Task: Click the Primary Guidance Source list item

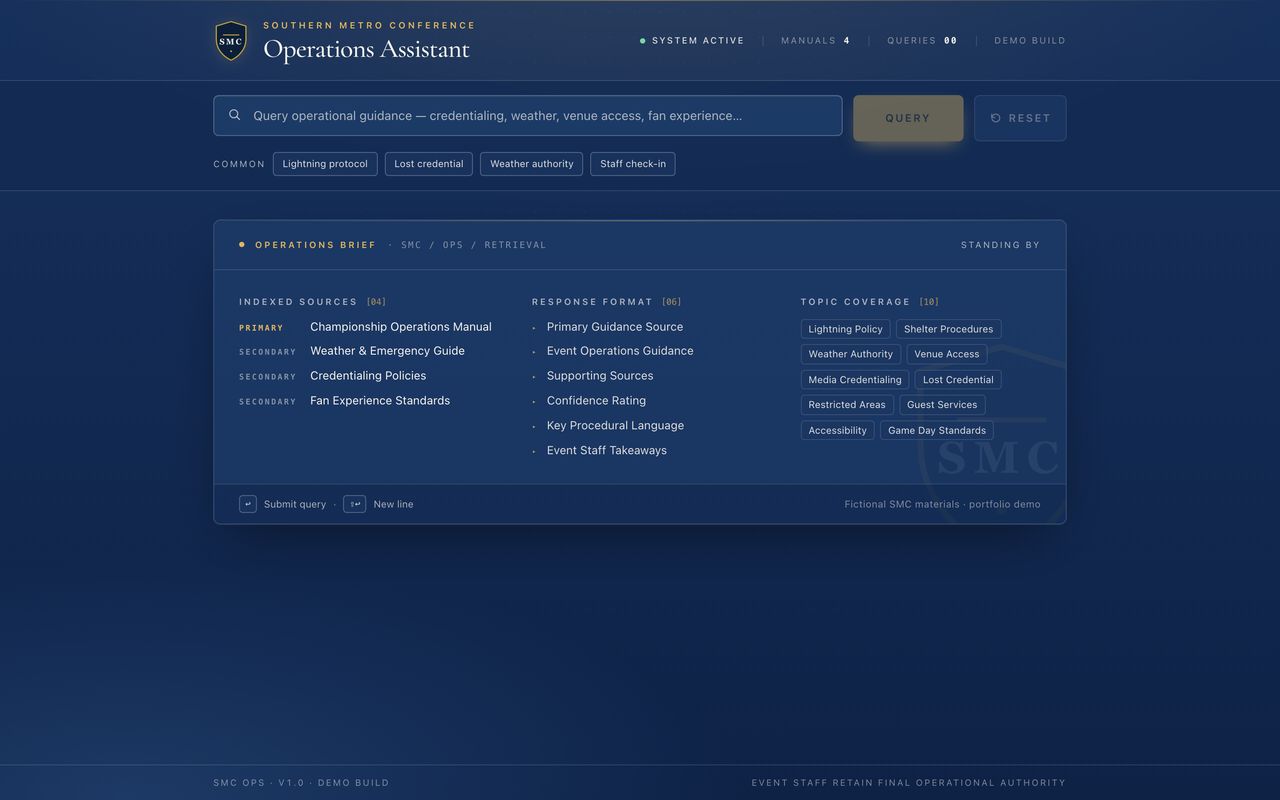Action: click(x=615, y=327)
